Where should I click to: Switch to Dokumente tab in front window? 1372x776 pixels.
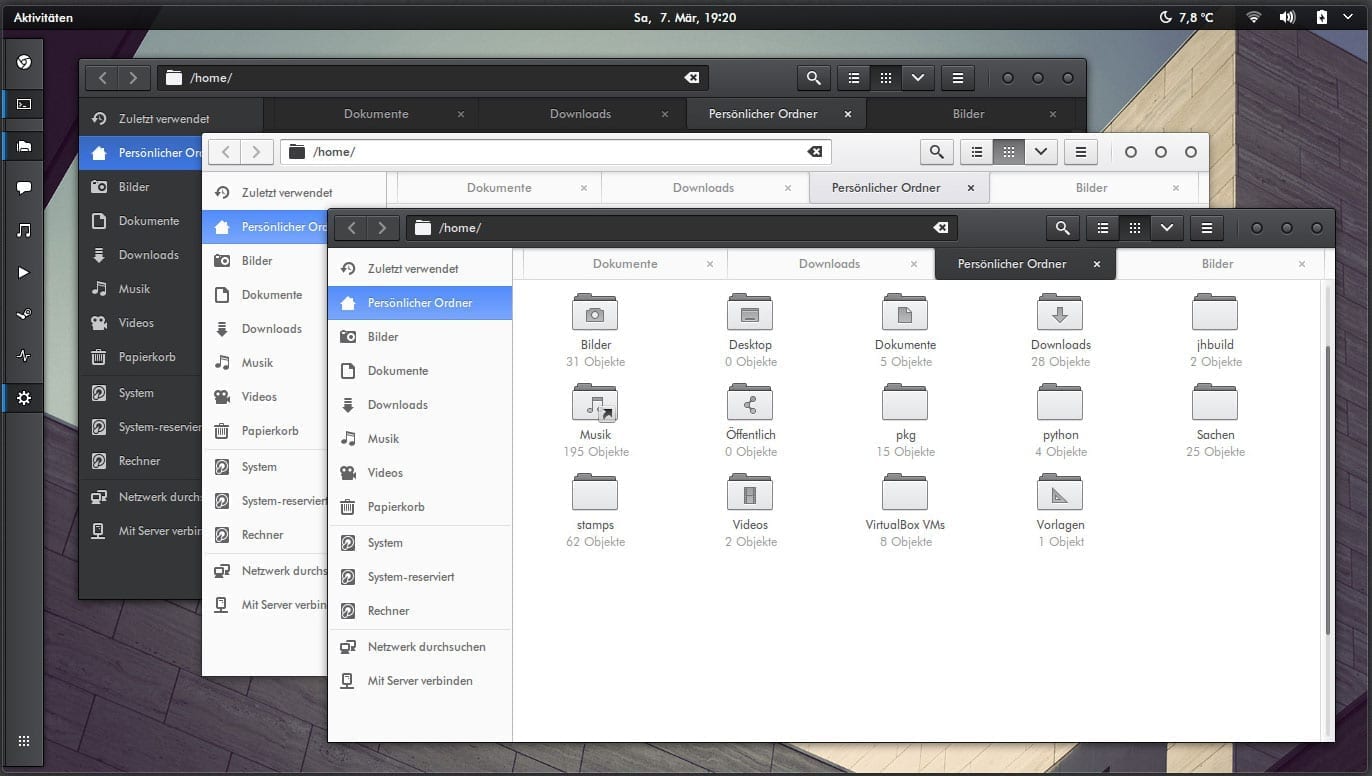coord(625,264)
